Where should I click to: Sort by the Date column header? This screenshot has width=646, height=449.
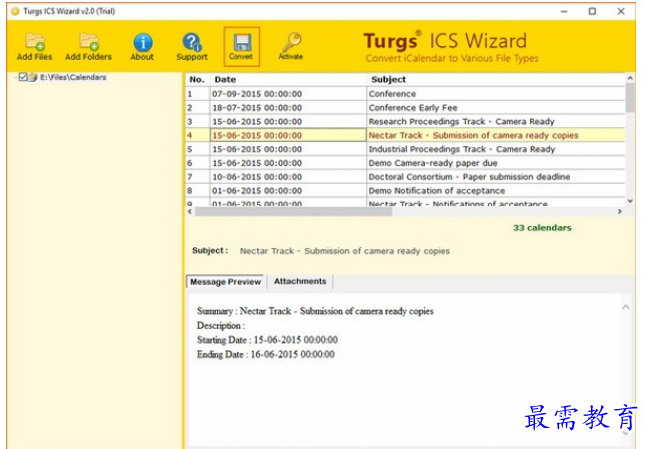pos(288,80)
